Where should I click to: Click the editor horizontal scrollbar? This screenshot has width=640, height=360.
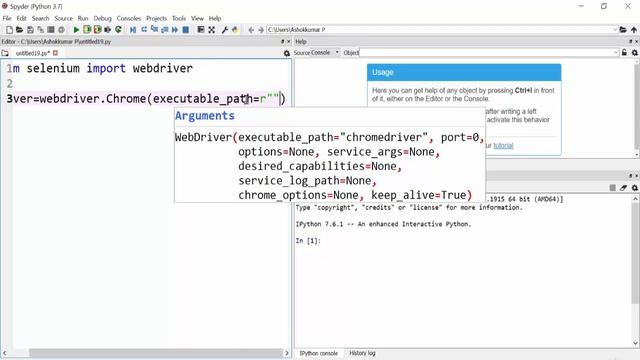(155, 353)
